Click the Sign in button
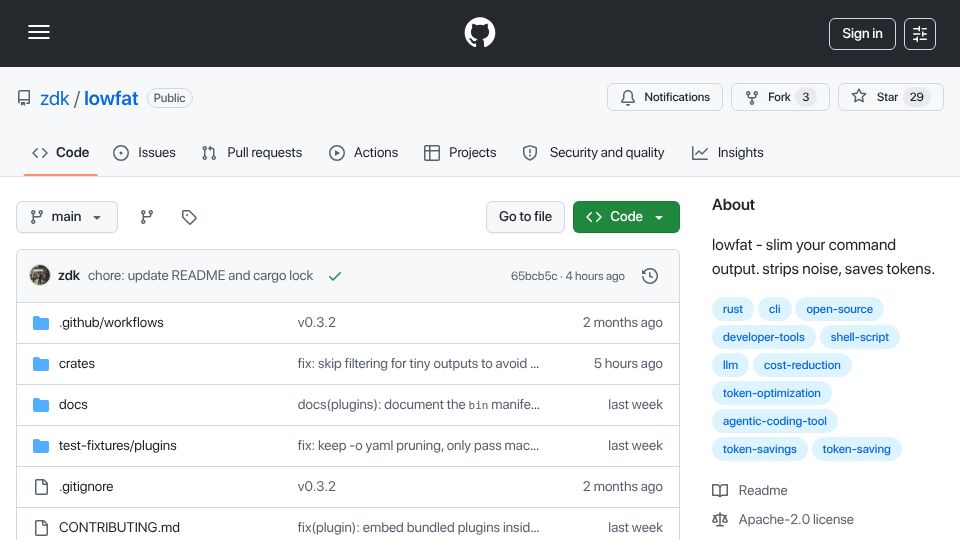The width and height of the screenshot is (960, 540). pos(862,34)
